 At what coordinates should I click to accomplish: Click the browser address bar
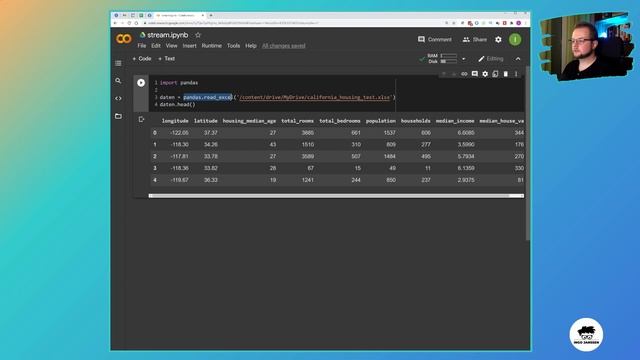292,23
